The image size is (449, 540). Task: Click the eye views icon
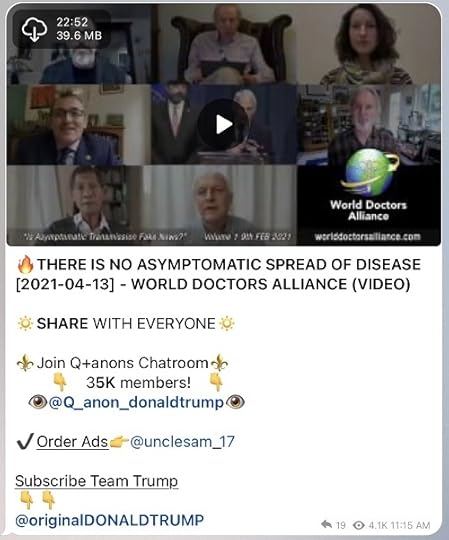(x=359, y=525)
